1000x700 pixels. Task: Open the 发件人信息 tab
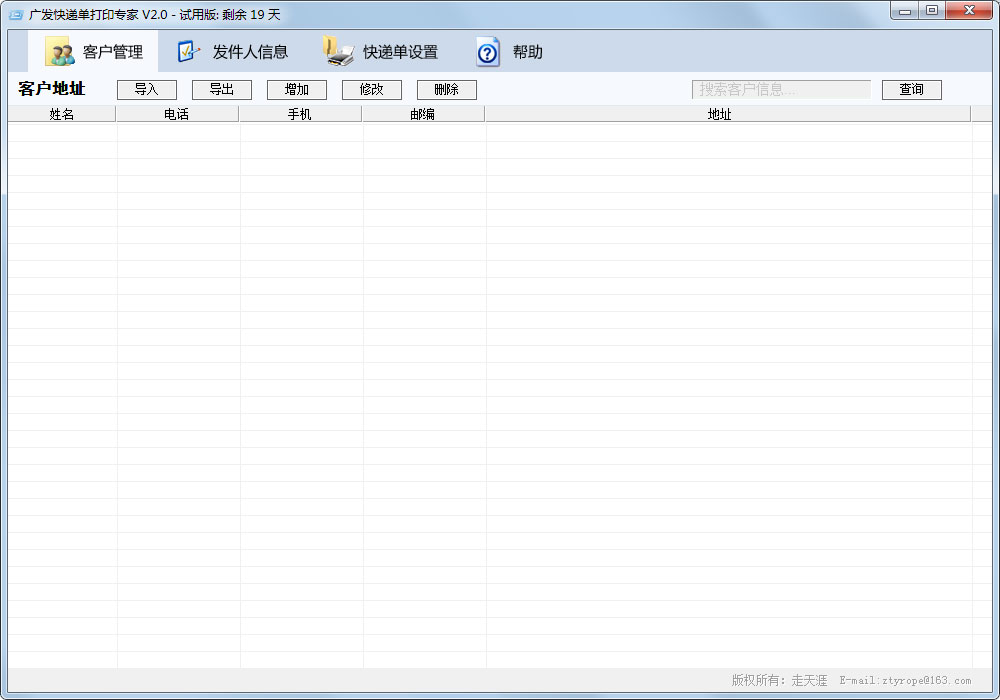point(232,52)
